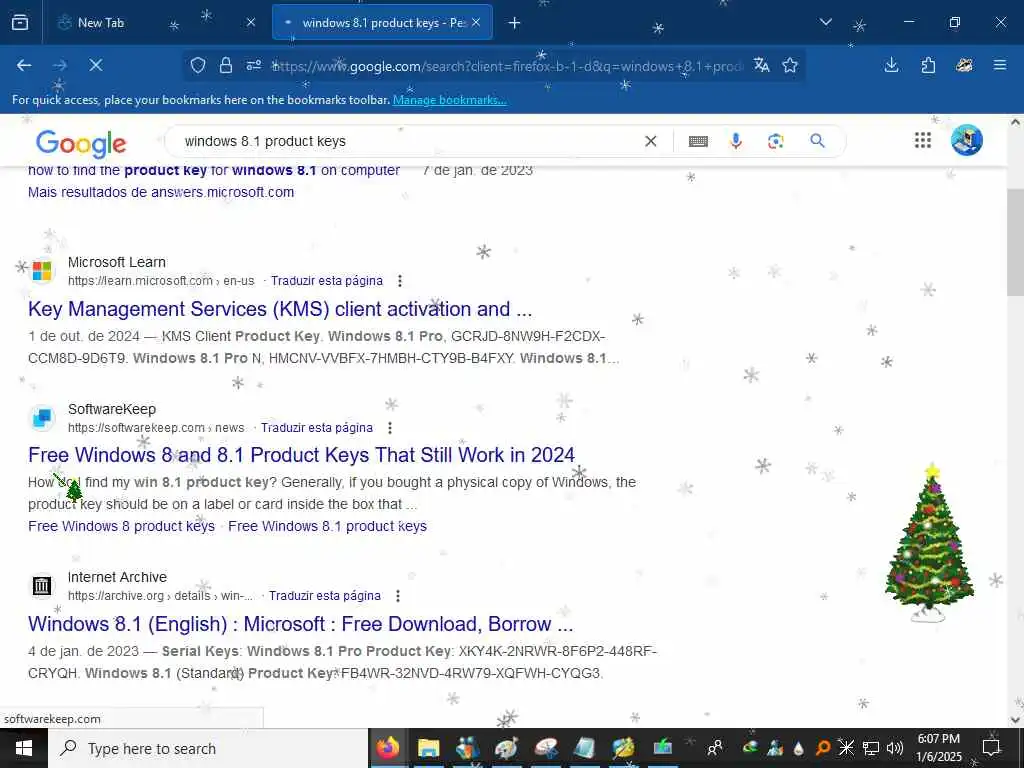Open Free Windows 8 and 8.1 Product Keys result
The width and height of the screenshot is (1024, 768).
(301, 455)
